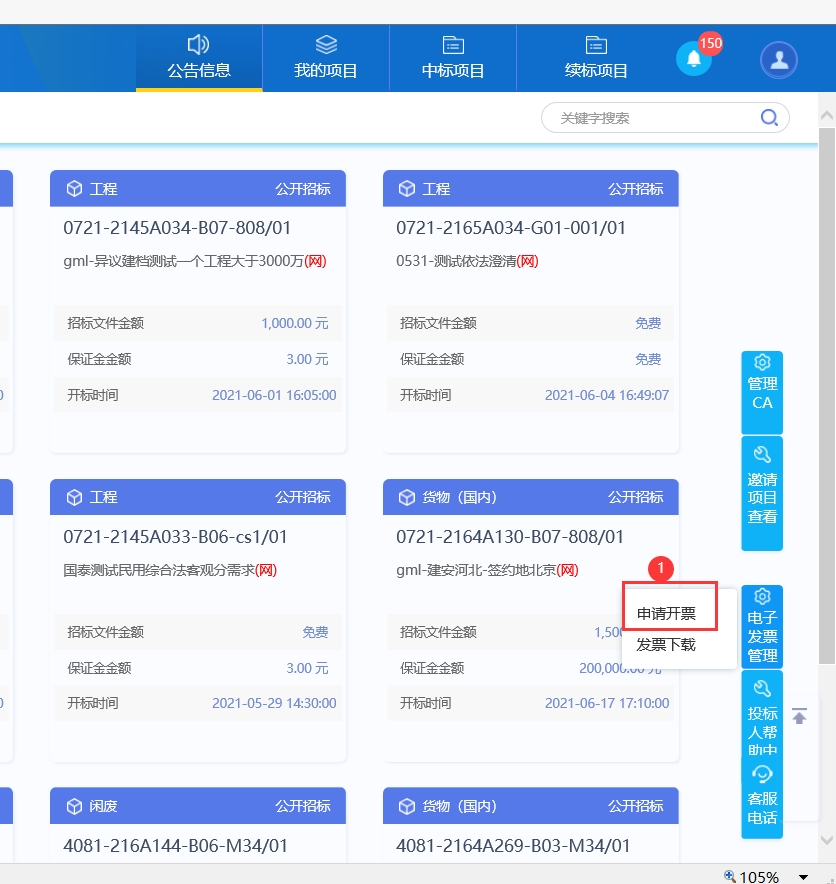Screen dimensions: 836x884
Task: Click the 关键字搜索 input field
Action: point(650,118)
